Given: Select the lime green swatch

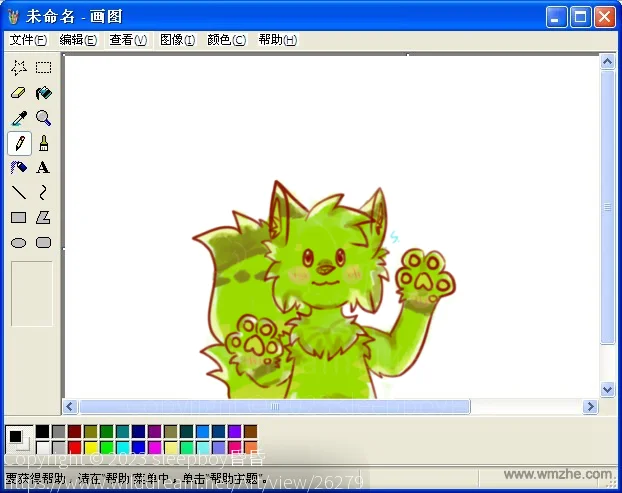Looking at the screenshot, I should pyautogui.click(x=107, y=448).
